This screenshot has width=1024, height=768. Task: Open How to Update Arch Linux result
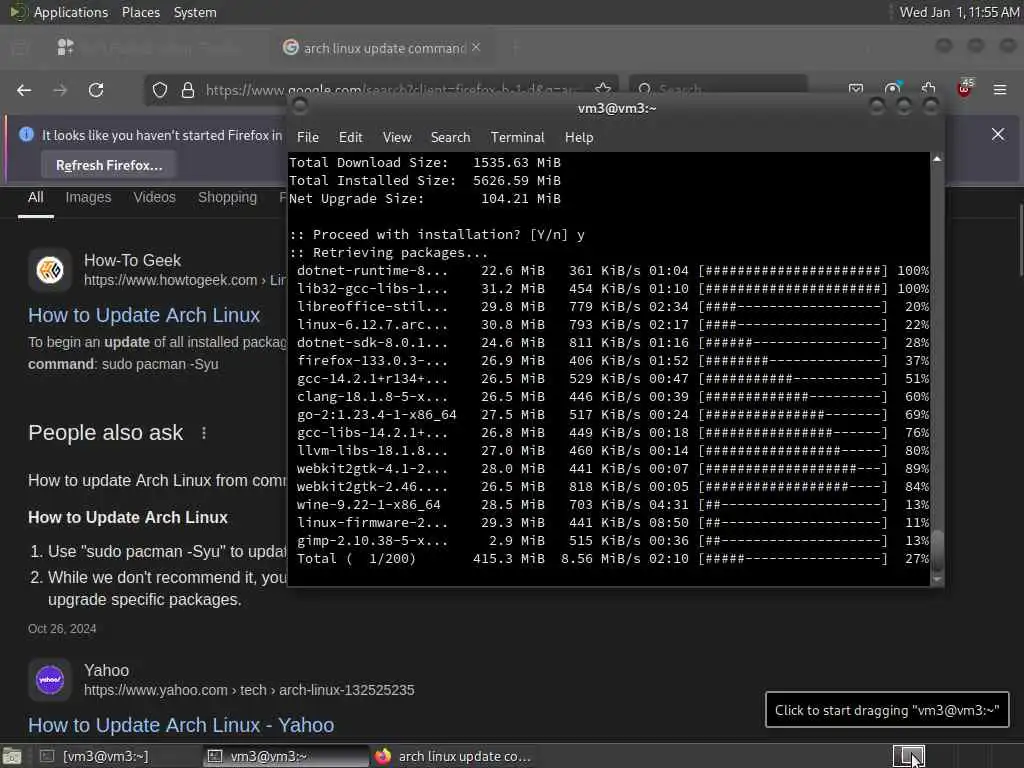click(x=144, y=315)
